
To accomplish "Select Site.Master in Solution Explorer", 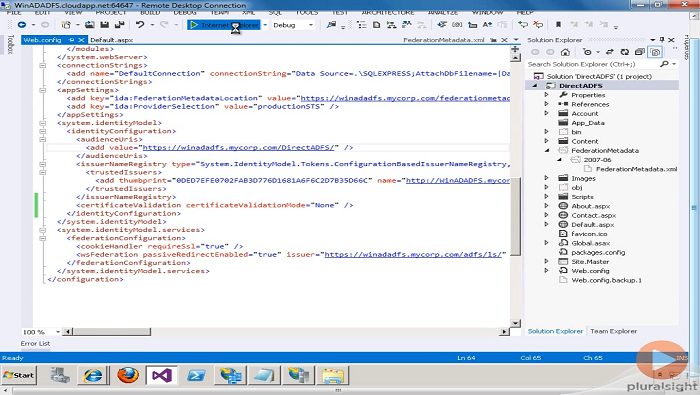I will point(590,262).
